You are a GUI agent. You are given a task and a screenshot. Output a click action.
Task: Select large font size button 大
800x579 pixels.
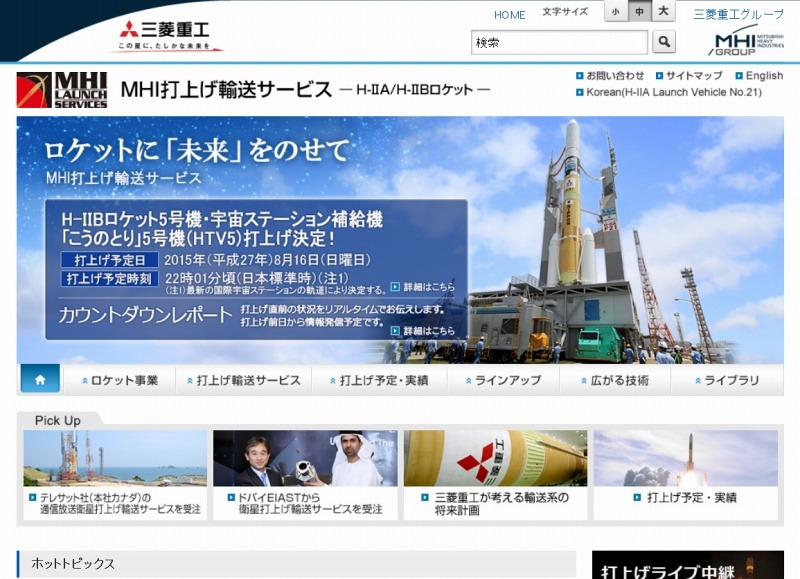pos(663,11)
